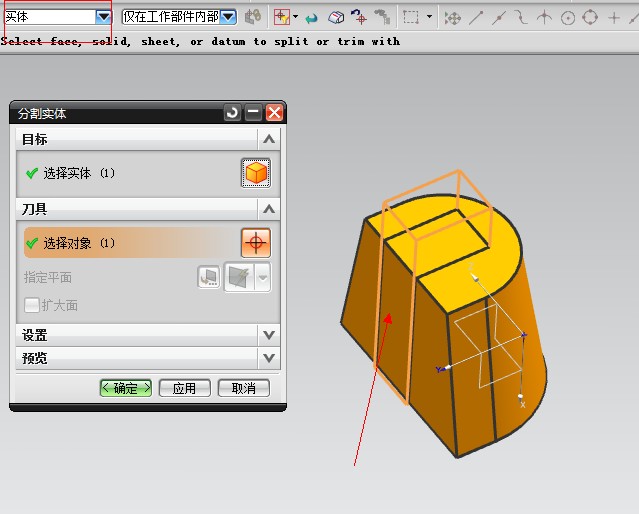Toggle the end point snap icon
Image resolution: width=639 pixels, height=514 pixels.
coord(476,18)
